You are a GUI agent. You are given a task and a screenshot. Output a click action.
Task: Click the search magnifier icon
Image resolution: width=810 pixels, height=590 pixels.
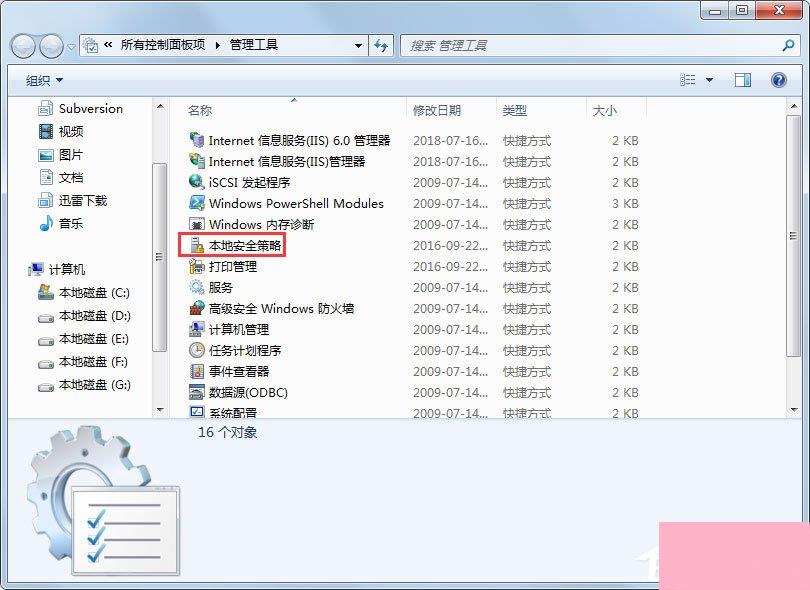pos(788,45)
